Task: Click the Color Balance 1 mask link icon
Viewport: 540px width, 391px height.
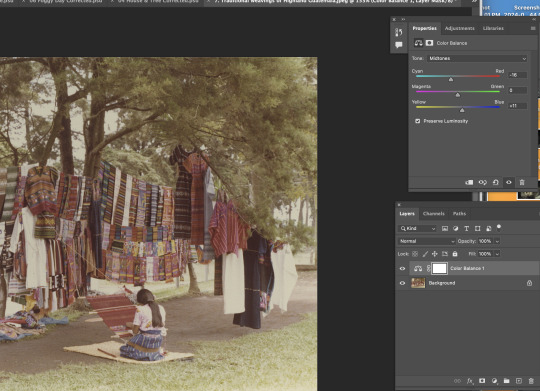Action: click(x=429, y=268)
